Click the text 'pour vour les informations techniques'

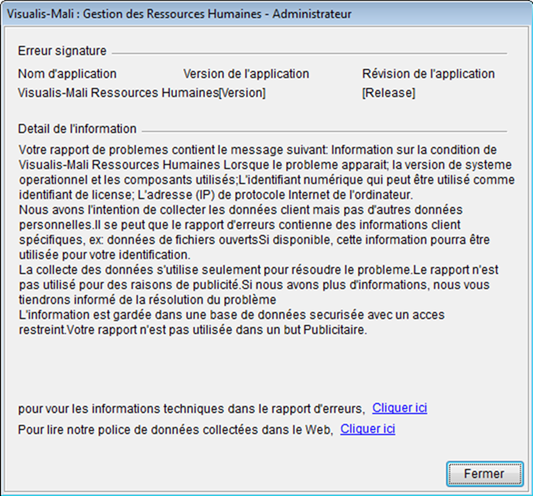[191, 409]
